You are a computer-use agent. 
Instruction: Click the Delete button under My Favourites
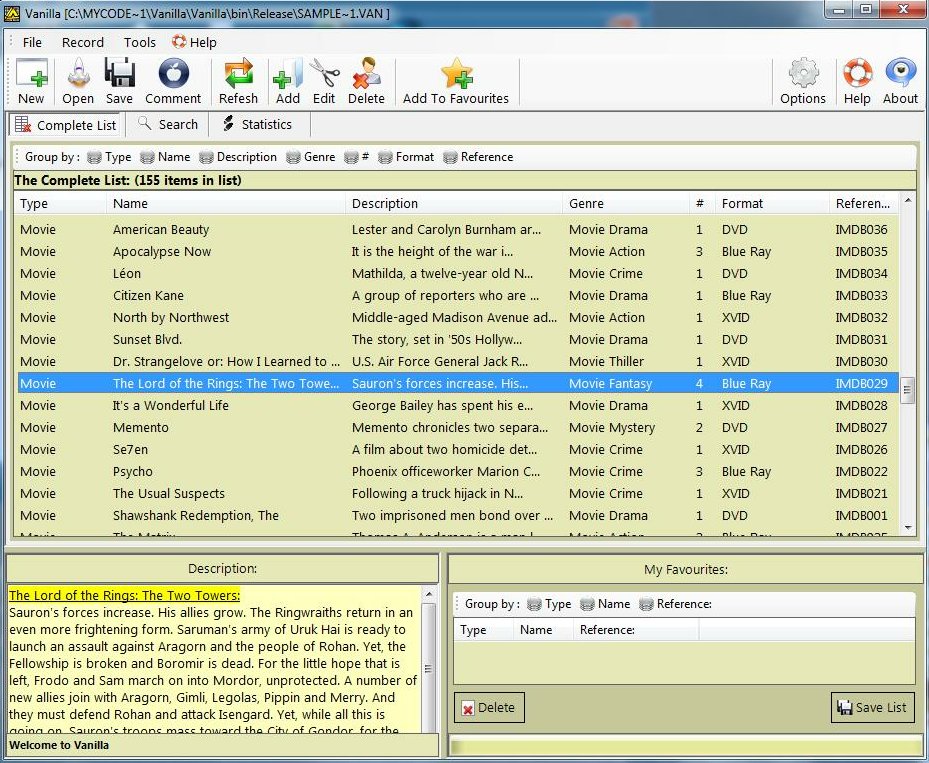pos(488,707)
